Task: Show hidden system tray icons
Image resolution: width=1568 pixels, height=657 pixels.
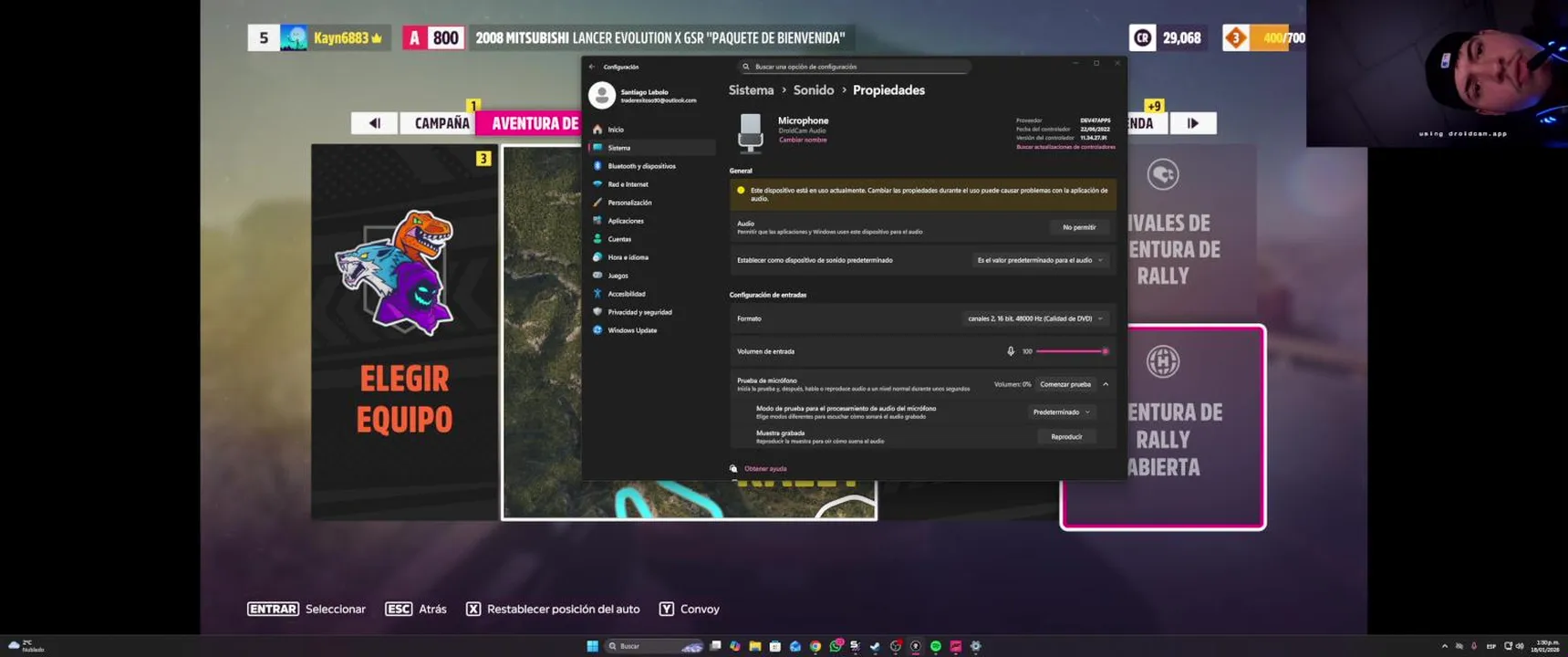Action: tap(1444, 646)
